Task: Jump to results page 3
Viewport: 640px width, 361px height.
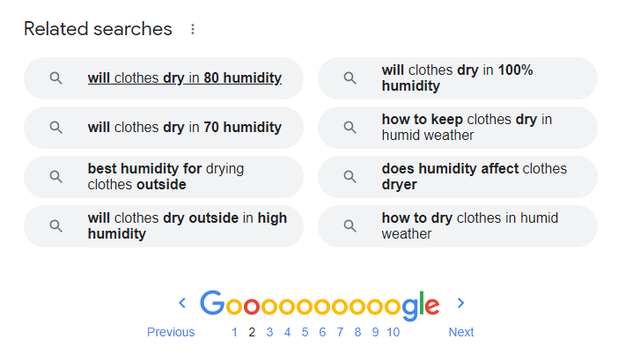Action: (x=269, y=332)
